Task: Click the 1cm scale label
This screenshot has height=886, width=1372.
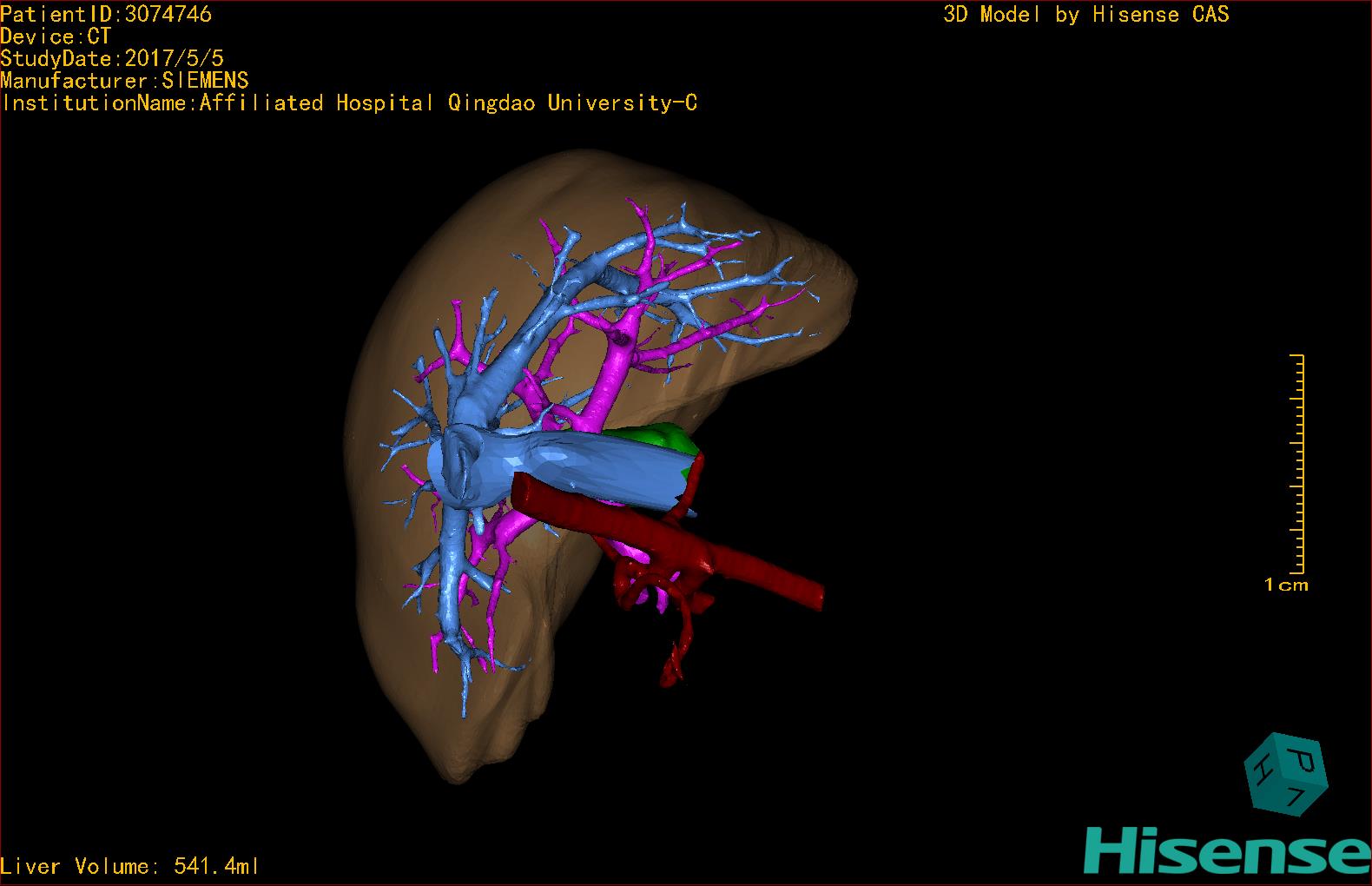Action: 1285,585
